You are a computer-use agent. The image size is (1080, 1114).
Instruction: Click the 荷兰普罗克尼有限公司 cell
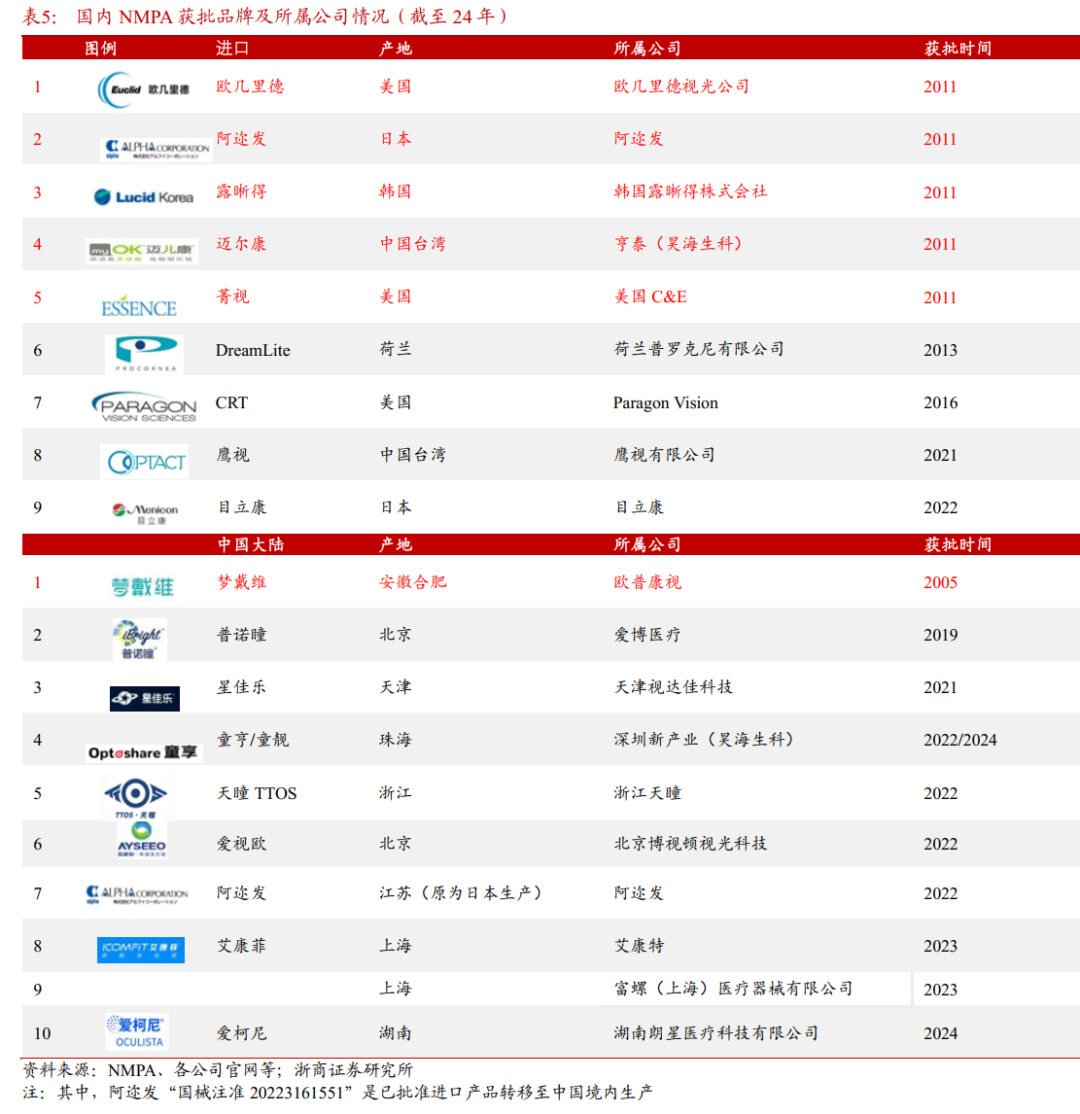699,349
